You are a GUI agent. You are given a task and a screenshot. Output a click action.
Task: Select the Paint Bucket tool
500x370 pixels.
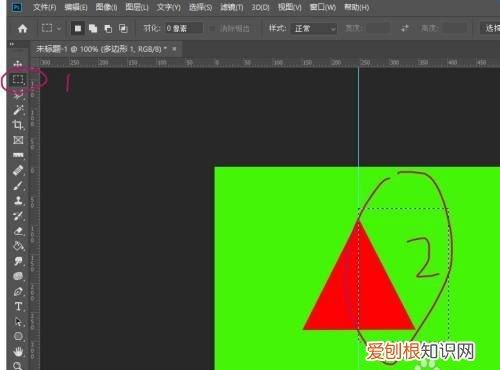18,246
